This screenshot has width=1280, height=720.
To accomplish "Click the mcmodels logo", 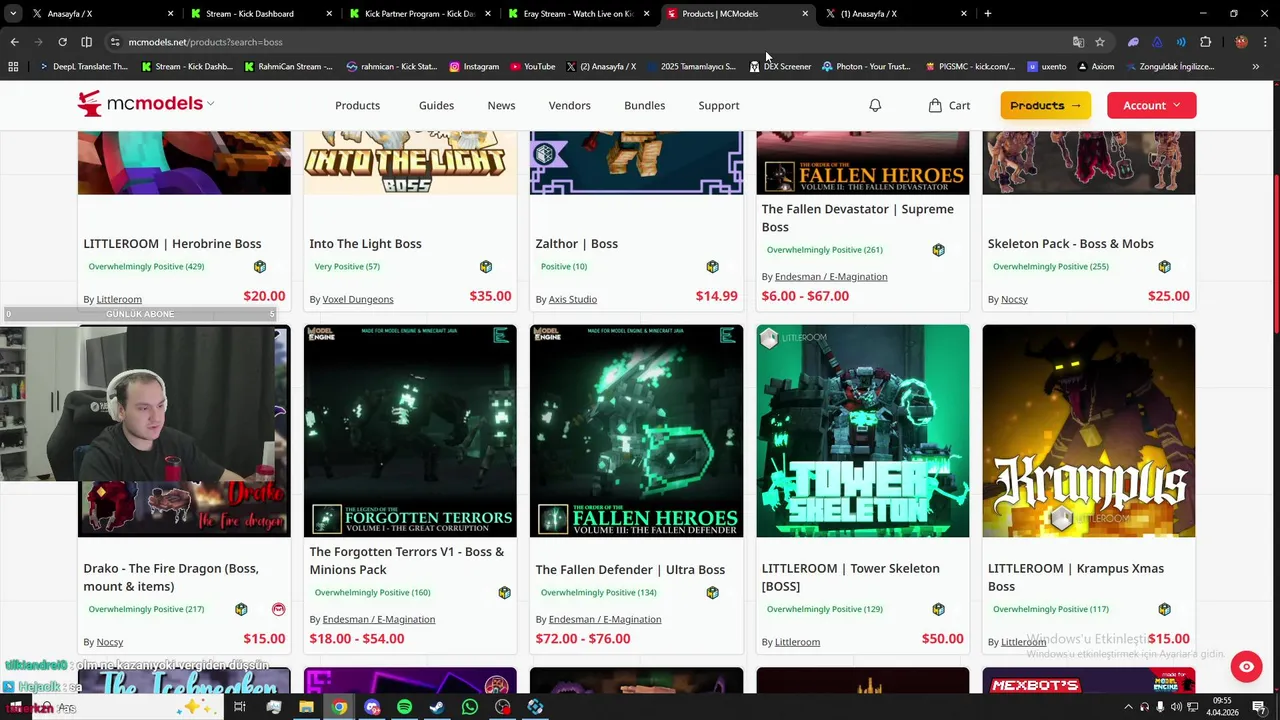I will point(139,104).
